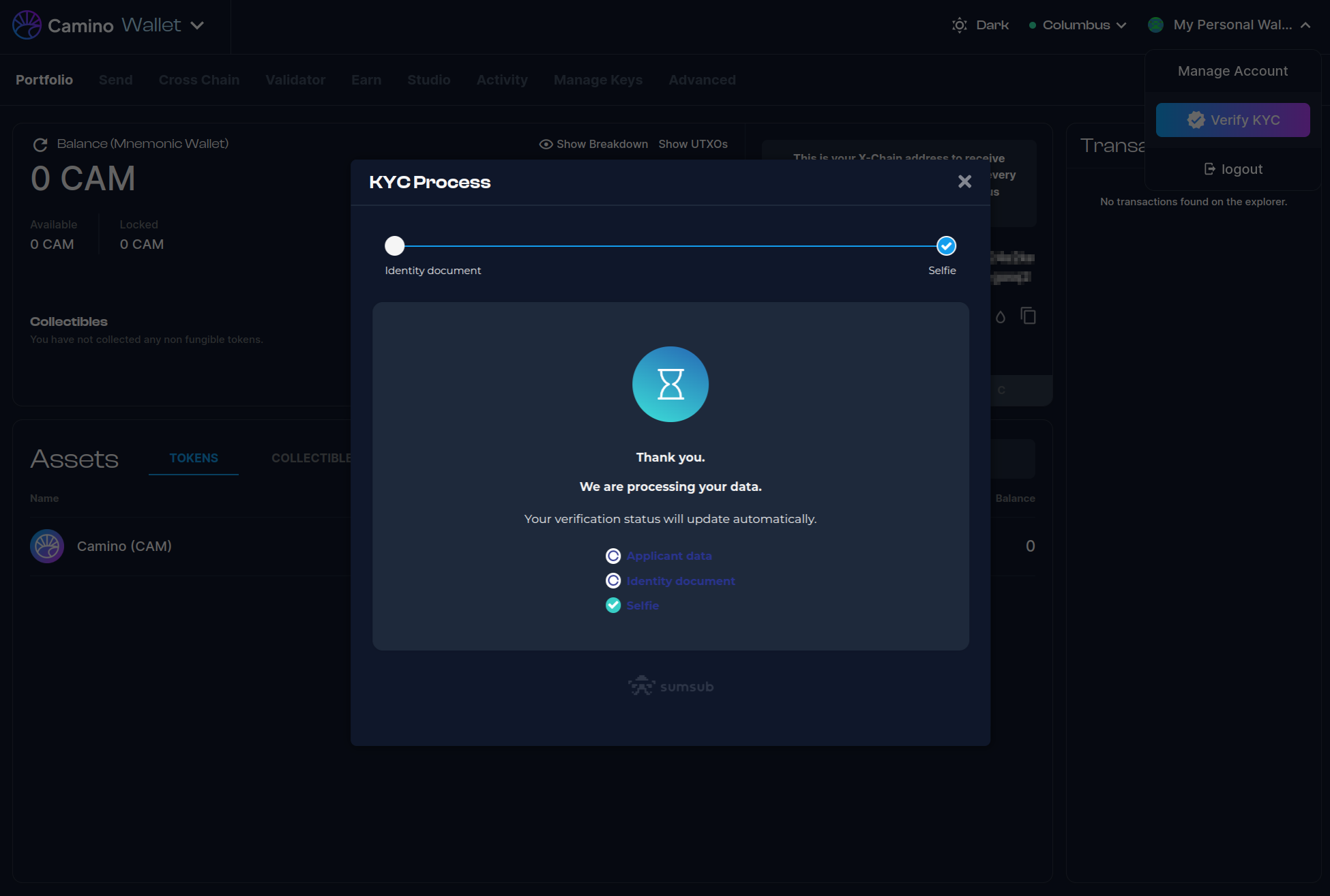Screen dimensions: 1330x896
Task: Click the Camino (CAM) token icon
Action: (x=47, y=546)
